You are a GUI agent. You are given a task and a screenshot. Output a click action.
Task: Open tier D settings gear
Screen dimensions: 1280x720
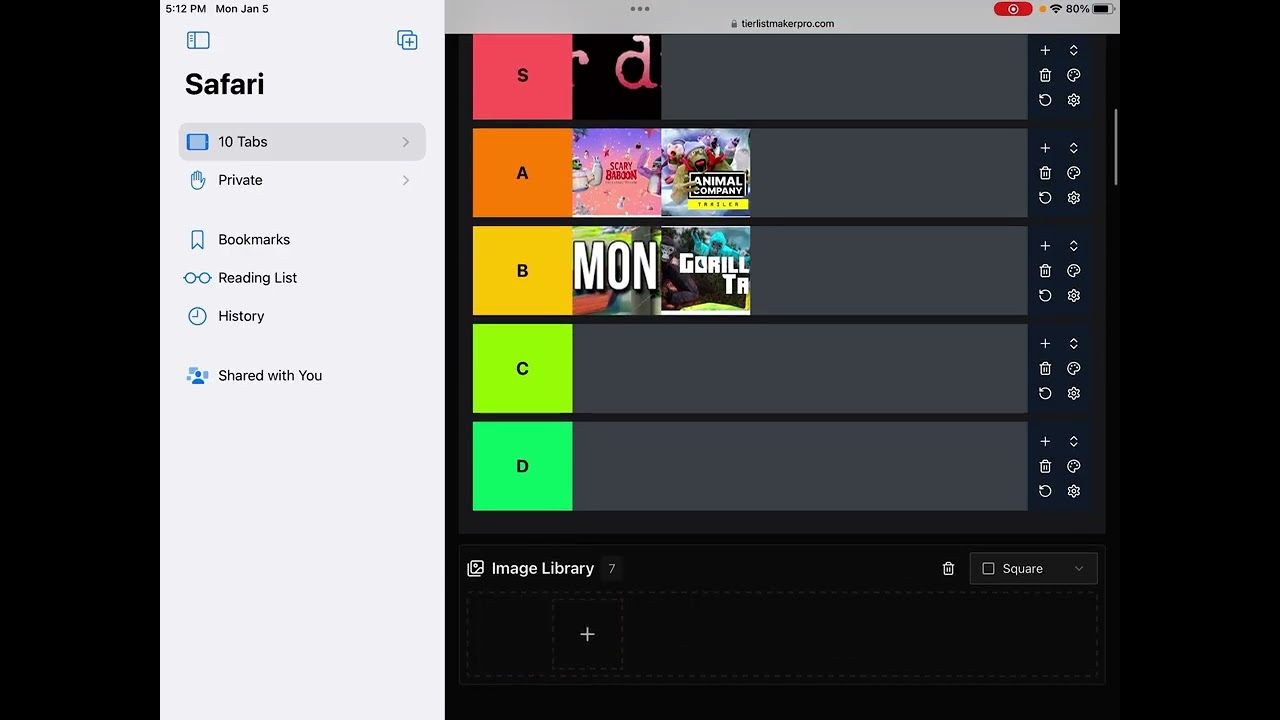coord(1073,491)
